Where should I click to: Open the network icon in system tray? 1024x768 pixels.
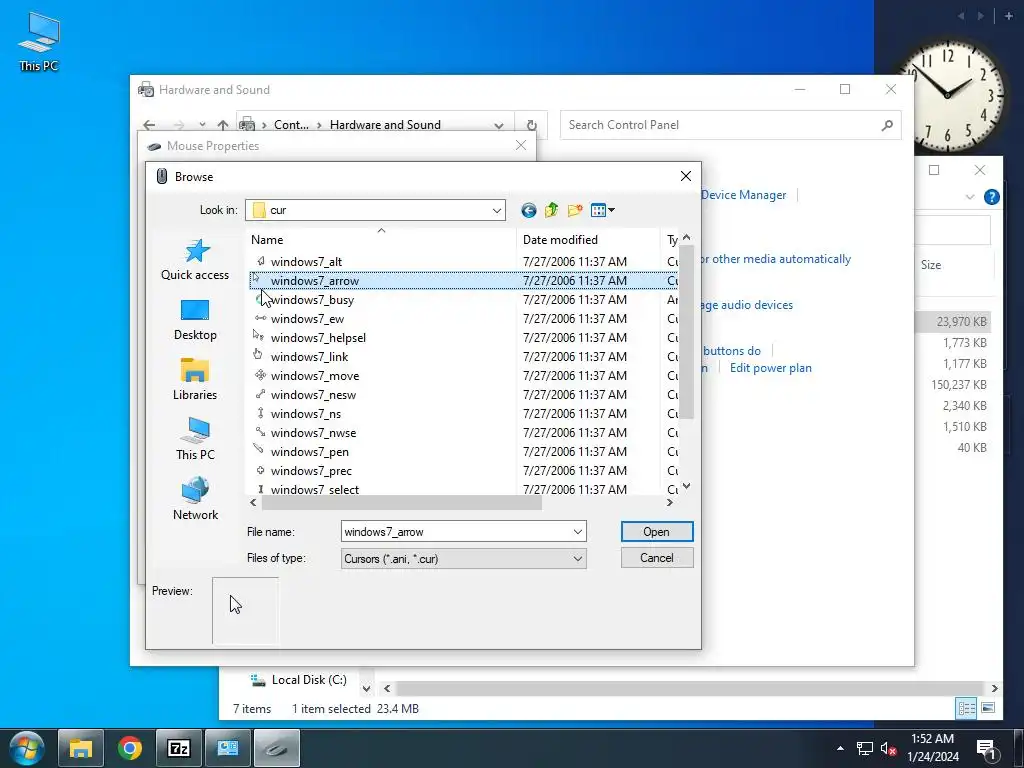pyautogui.click(x=865, y=749)
